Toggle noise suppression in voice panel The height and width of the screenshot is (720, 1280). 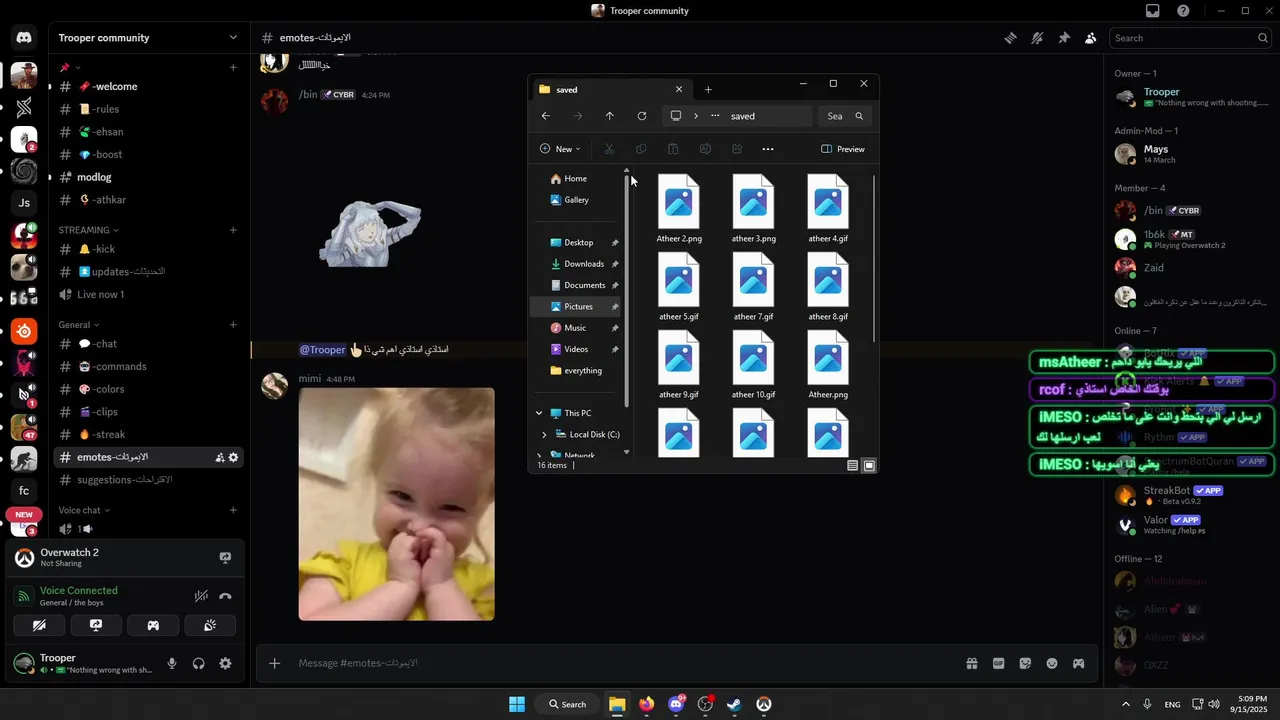201,596
